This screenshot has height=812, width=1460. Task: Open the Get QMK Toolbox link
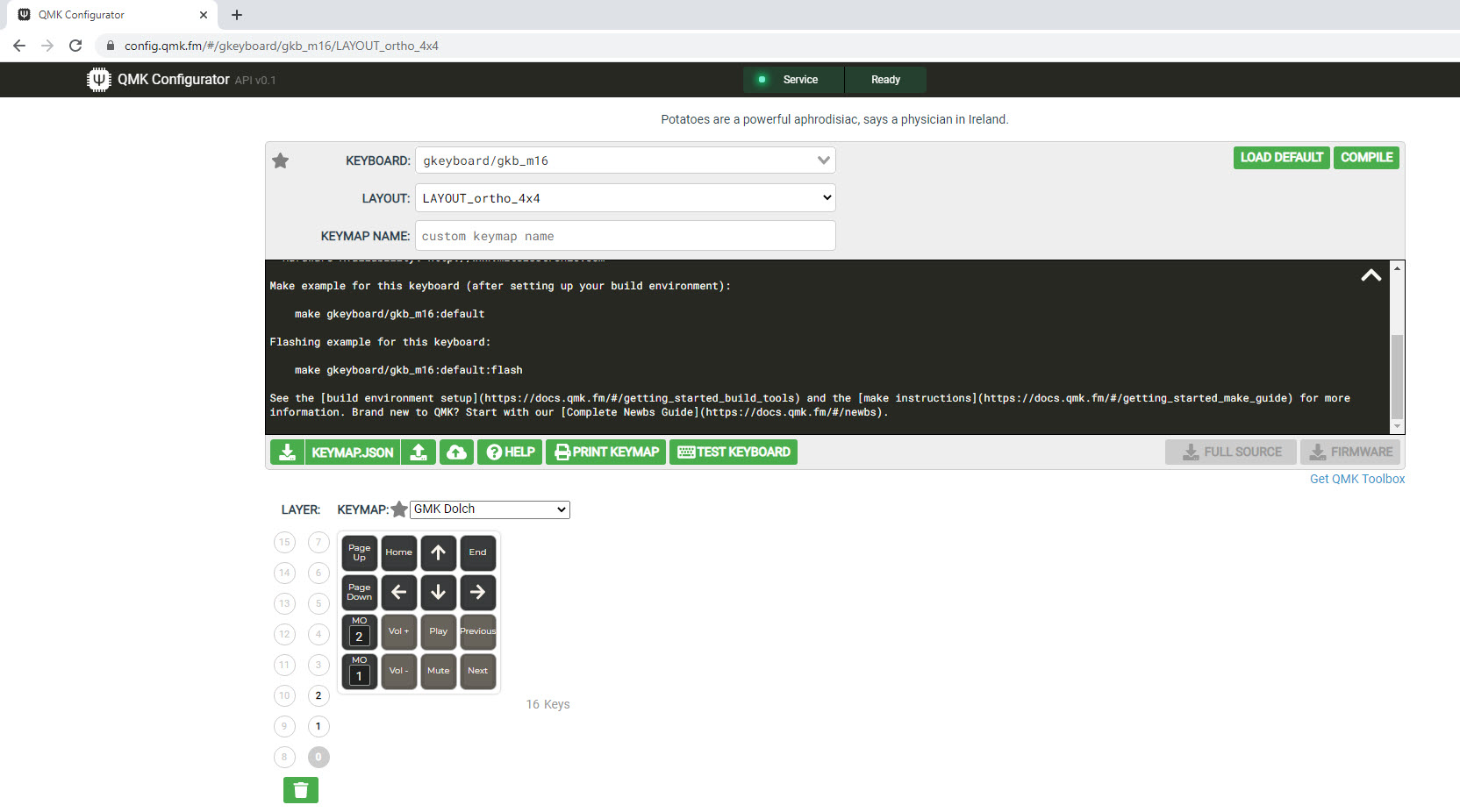[1357, 479]
